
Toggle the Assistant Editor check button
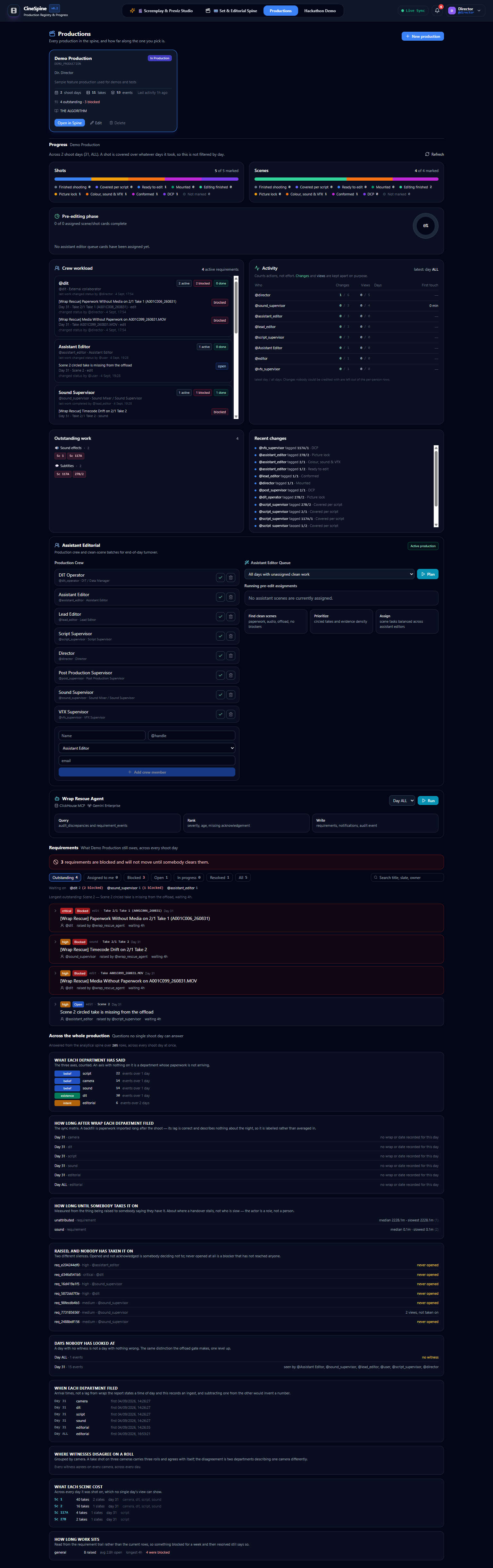(x=220, y=597)
